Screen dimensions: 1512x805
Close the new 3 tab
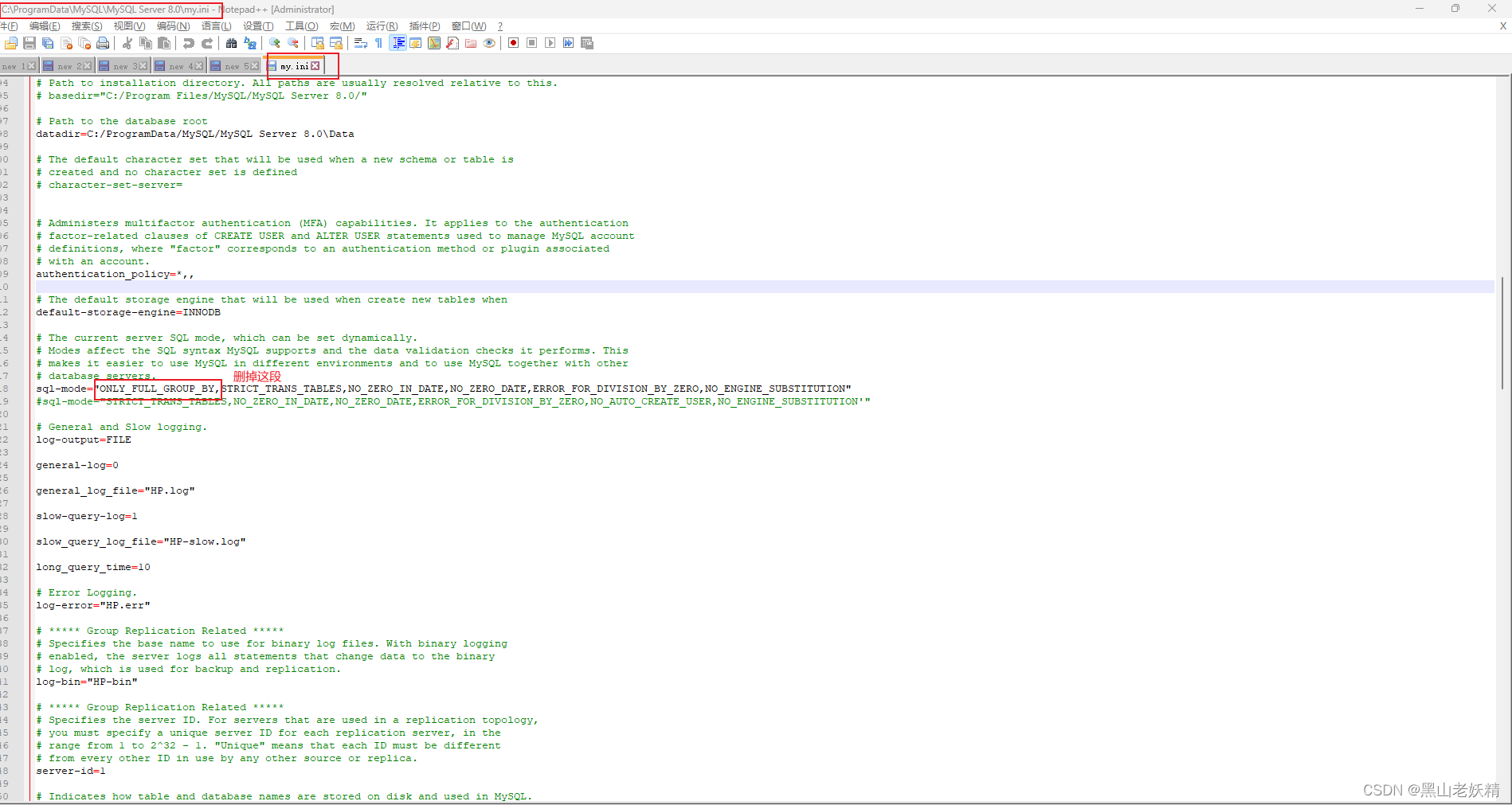point(143,66)
